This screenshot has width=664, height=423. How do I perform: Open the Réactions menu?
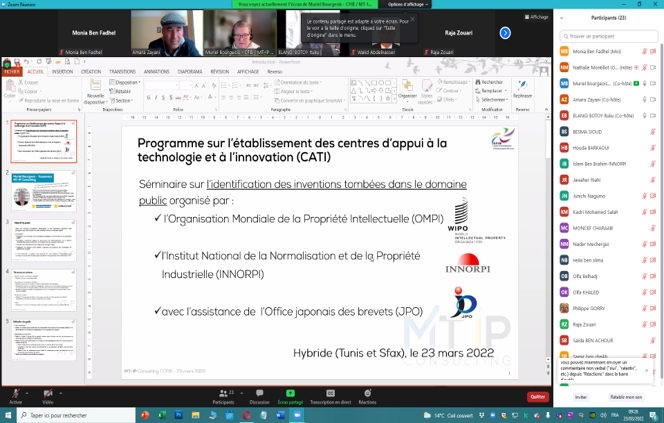tap(367, 394)
